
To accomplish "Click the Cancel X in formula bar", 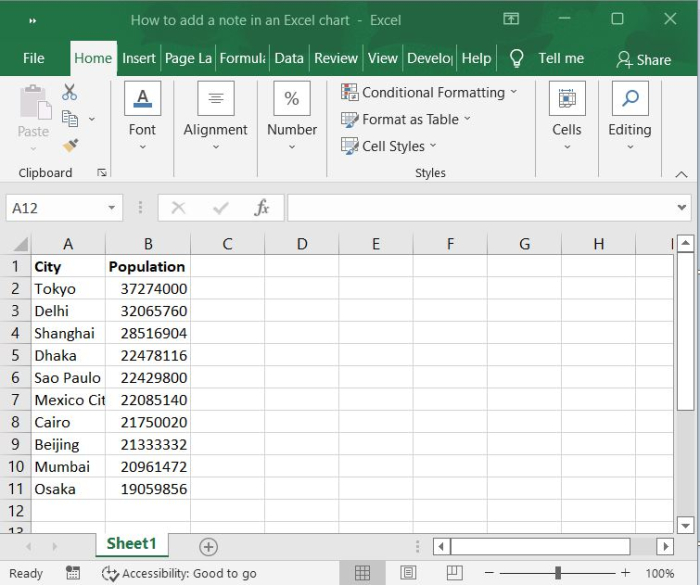I will (179, 208).
